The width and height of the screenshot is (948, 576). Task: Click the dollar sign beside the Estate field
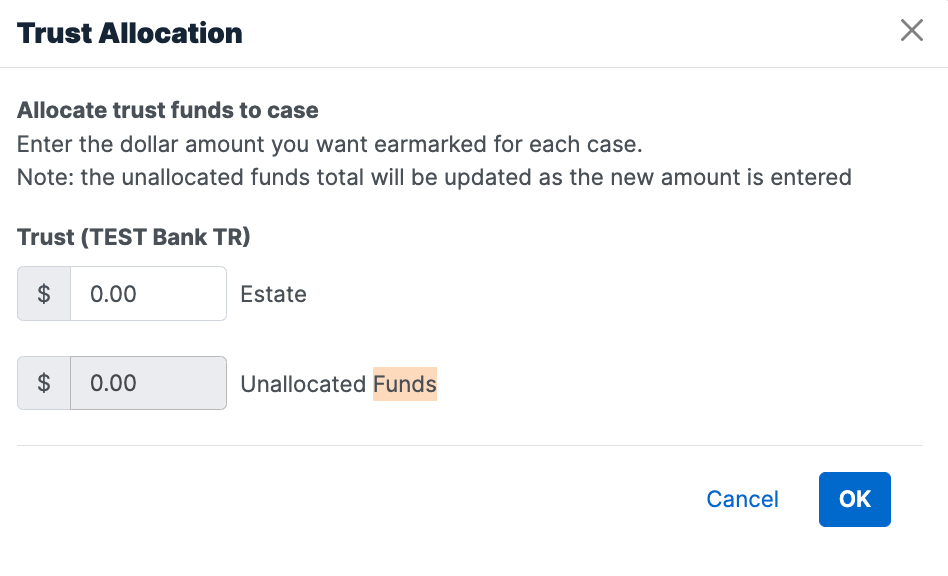(43, 293)
